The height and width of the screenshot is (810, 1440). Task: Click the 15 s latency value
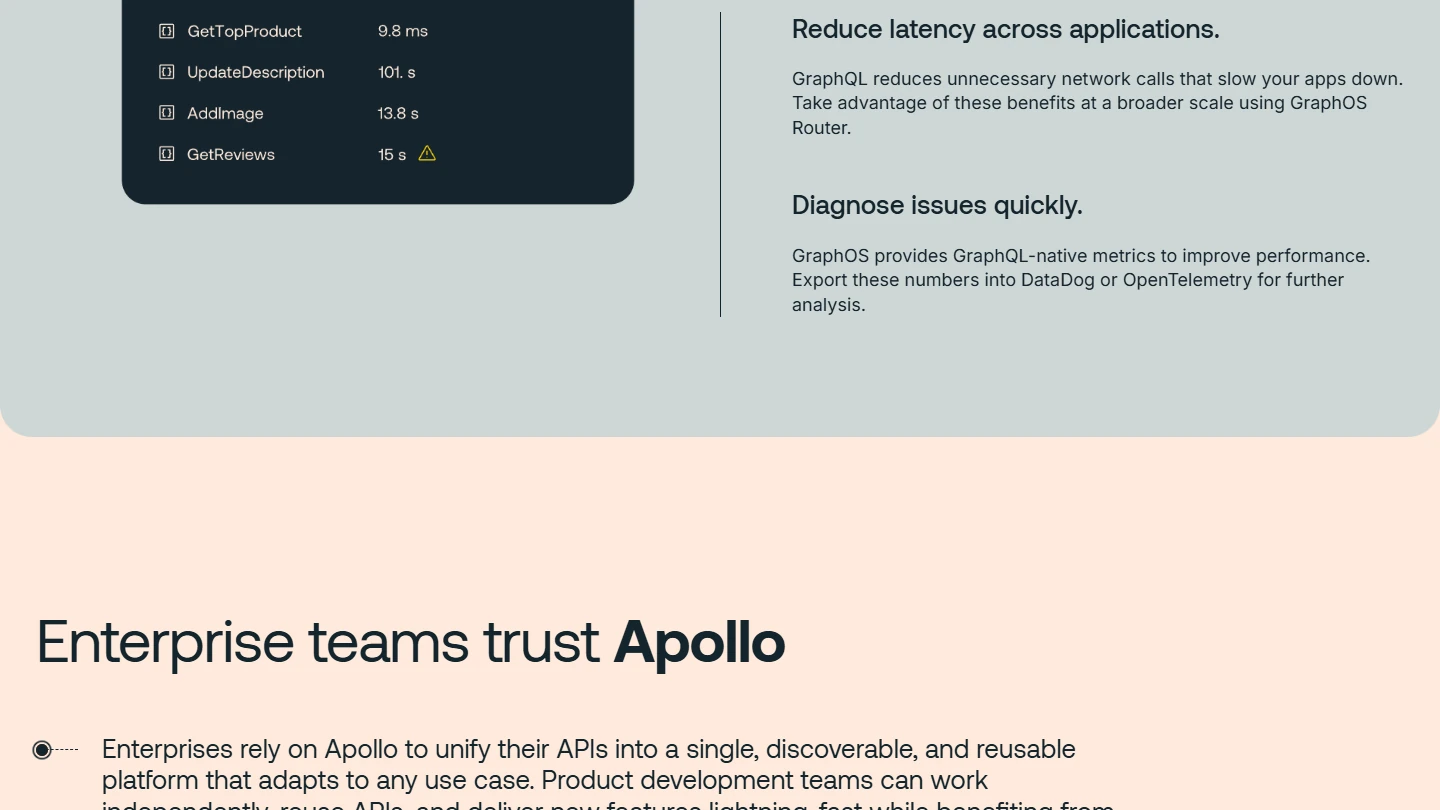pos(392,154)
